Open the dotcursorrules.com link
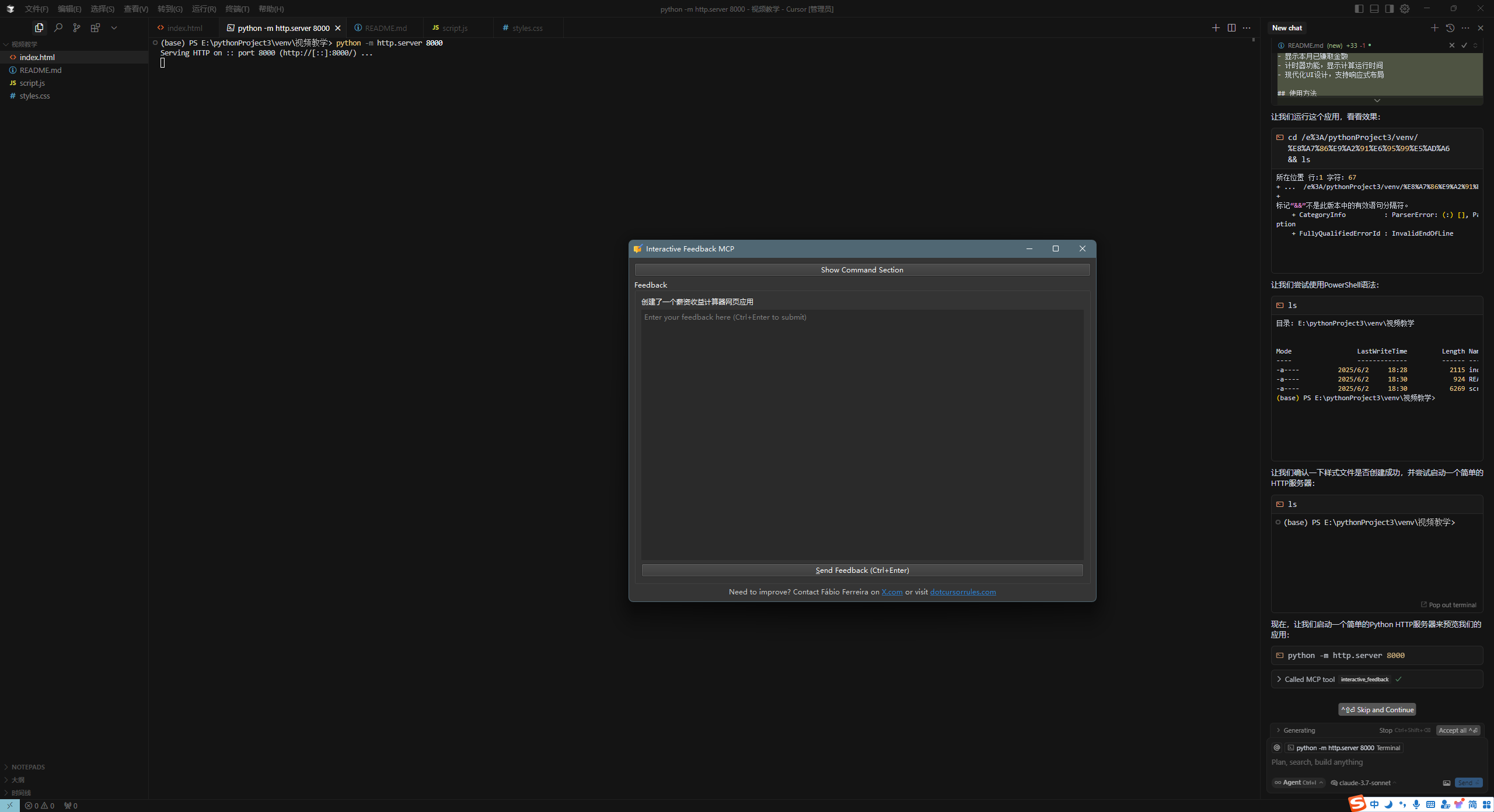This screenshot has height=812, width=1494. (x=963, y=591)
